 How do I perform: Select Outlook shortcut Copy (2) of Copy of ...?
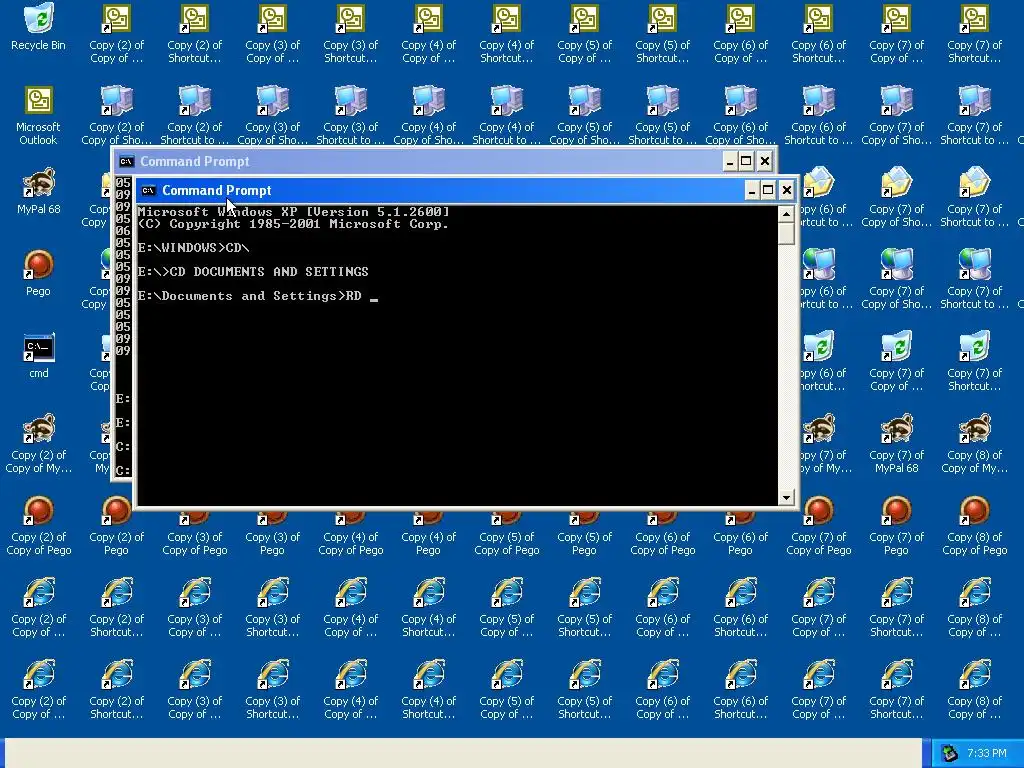pos(116,34)
